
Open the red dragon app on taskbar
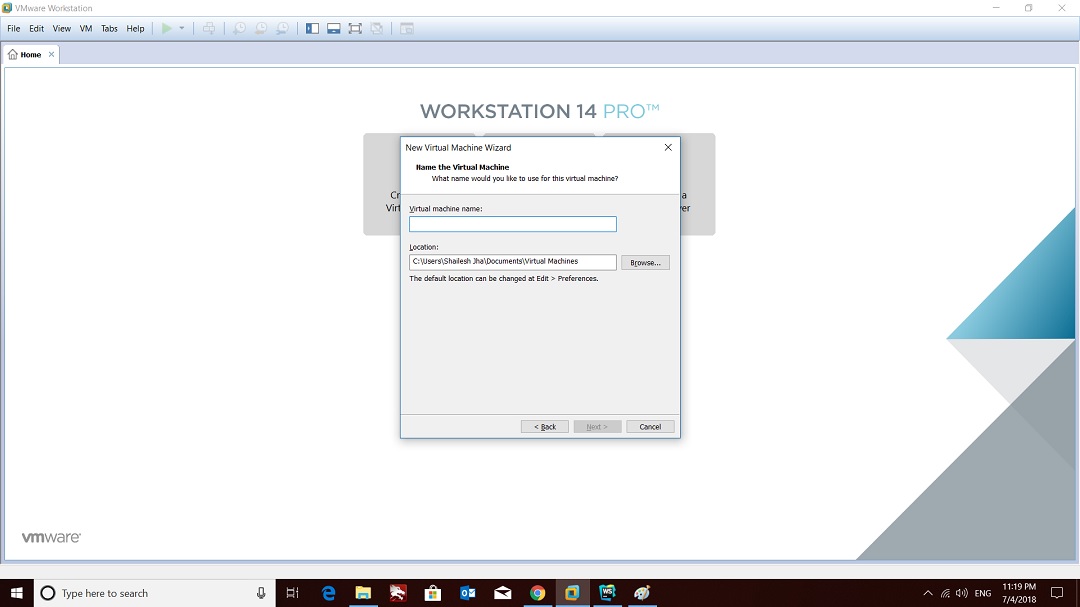tap(398, 593)
